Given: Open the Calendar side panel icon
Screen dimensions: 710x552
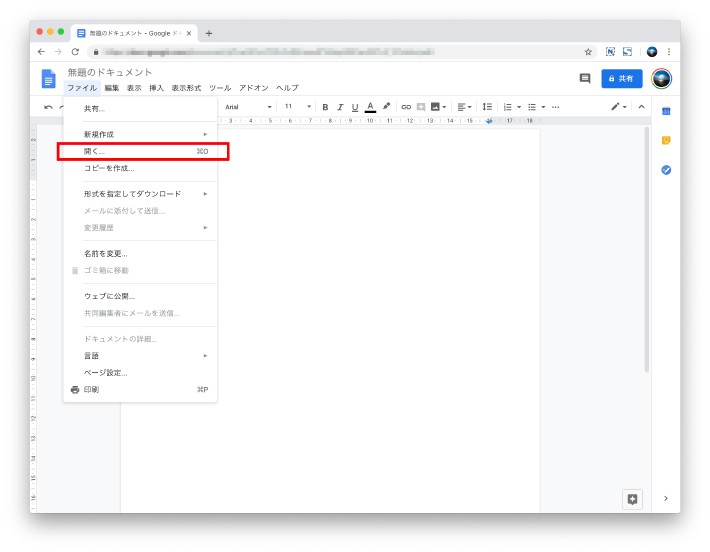Looking at the screenshot, I should tap(666, 111).
